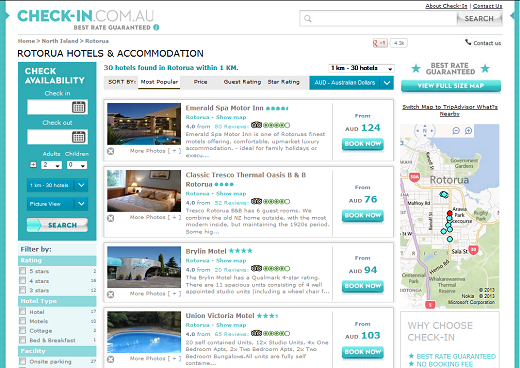Image resolution: width=520 pixels, height=368 pixels.
Task: Click compare icon under Emerald Spa photo
Action: [x=111, y=151]
